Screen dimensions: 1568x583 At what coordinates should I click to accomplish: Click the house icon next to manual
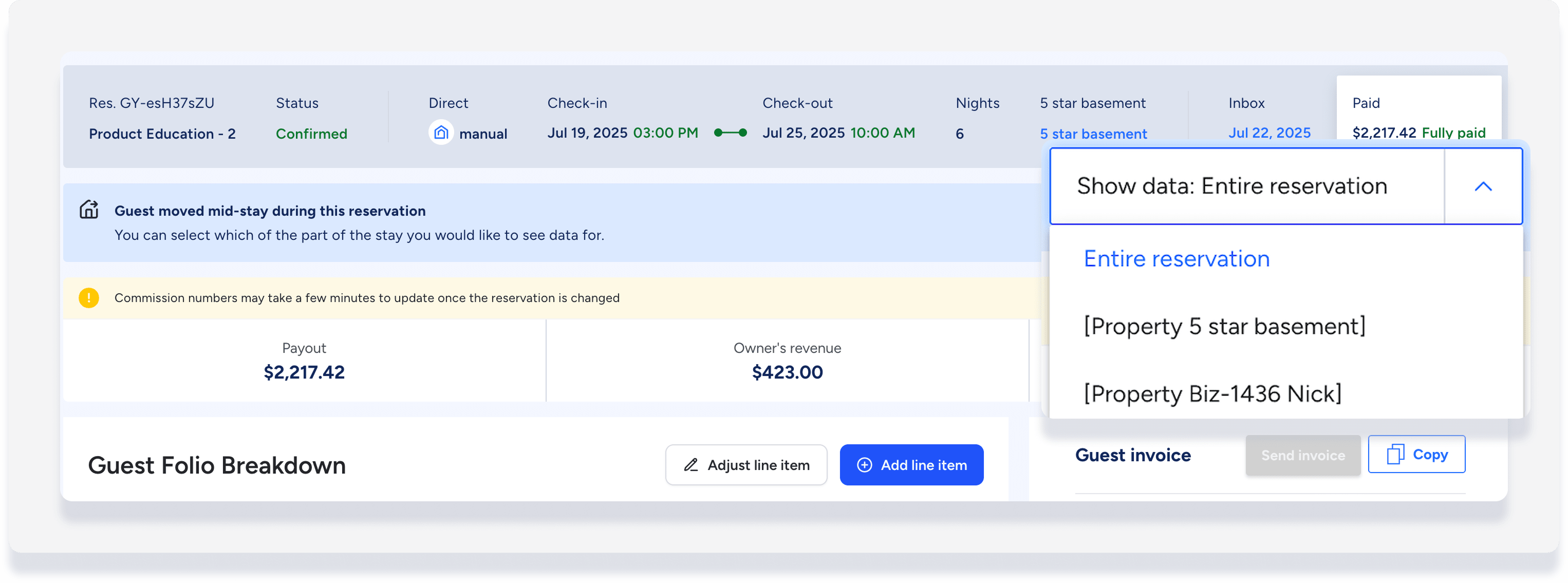(x=441, y=133)
